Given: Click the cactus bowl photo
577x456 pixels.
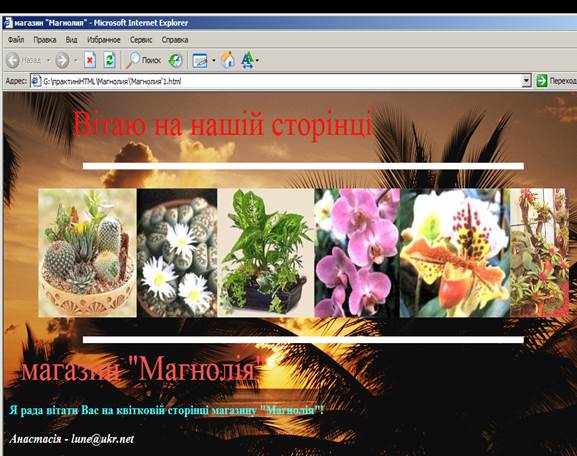Looking at the screenshot, I should pos(88,253).
